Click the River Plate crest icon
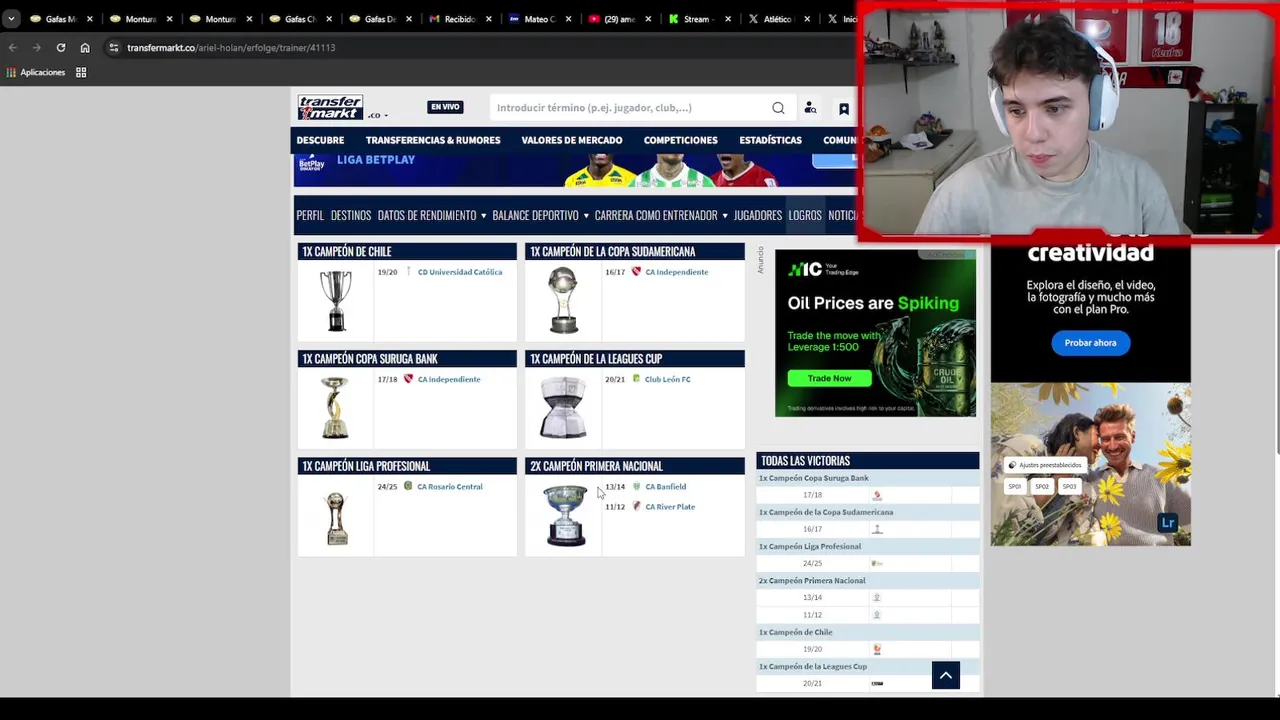 [636, 507]
